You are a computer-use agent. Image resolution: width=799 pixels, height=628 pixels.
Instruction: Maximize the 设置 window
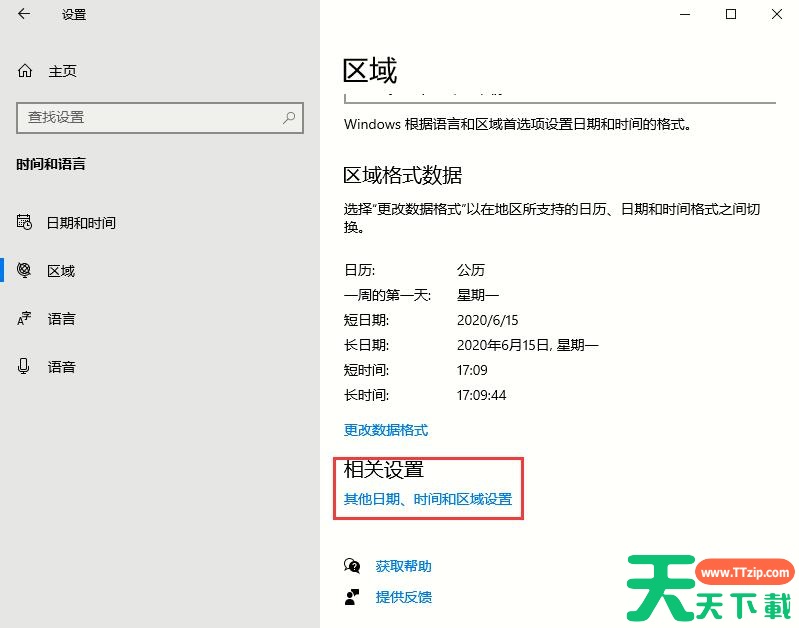point(731,14)
